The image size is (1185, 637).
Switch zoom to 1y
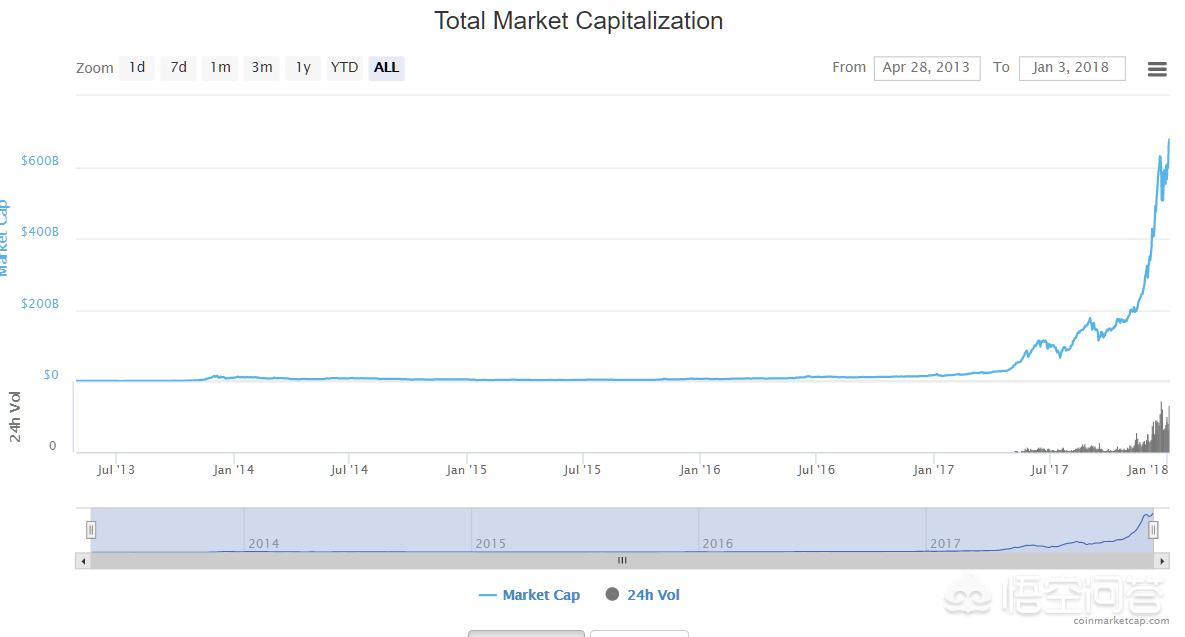click(303, 68)
